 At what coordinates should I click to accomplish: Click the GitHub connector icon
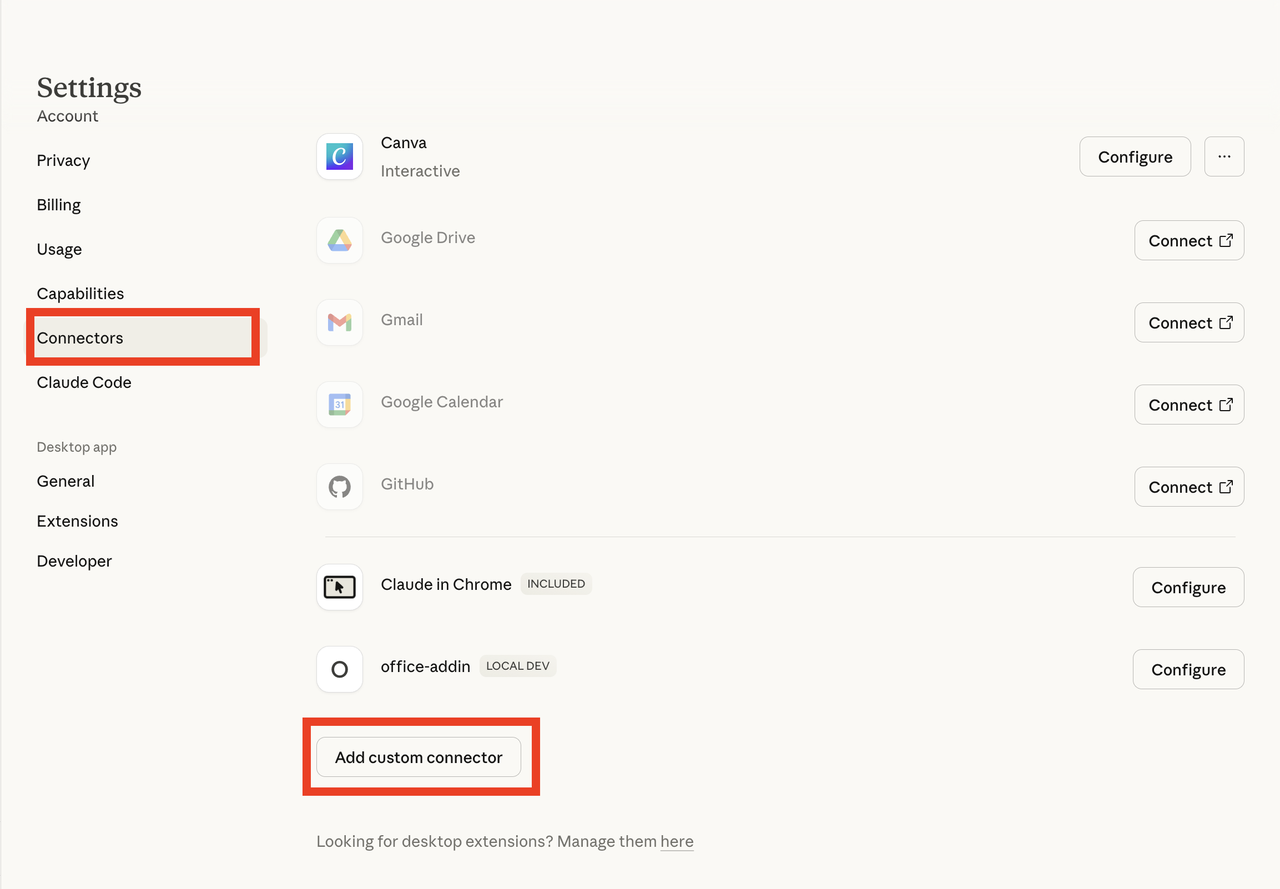(x=339, y=486)
